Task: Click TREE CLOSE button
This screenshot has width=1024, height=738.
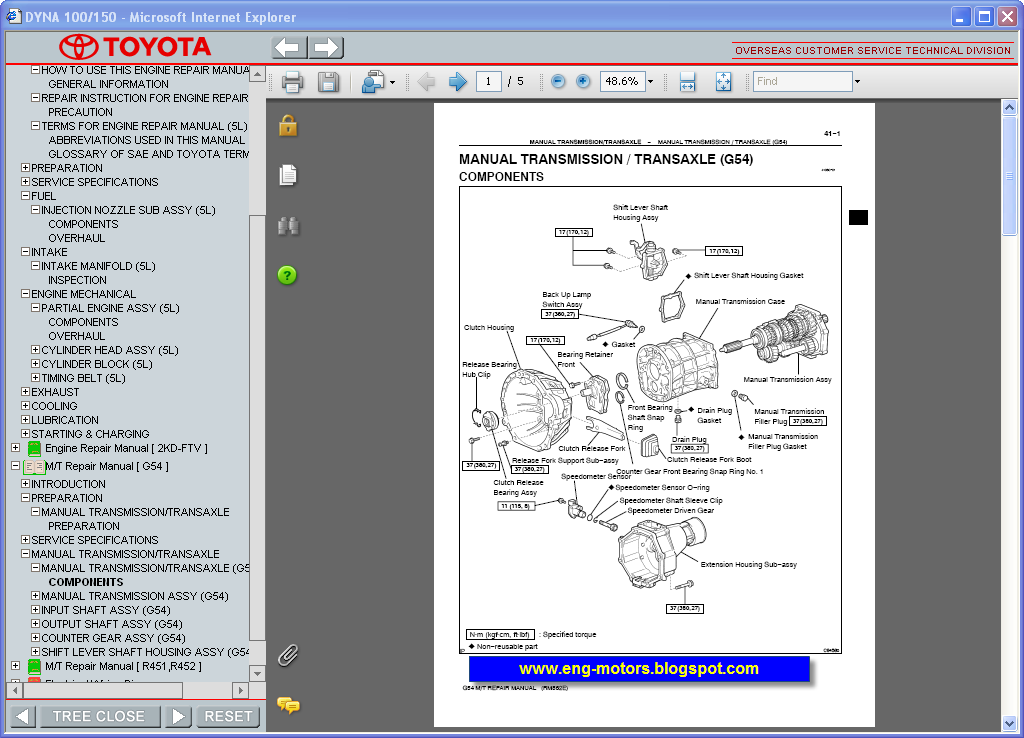Action: pyautogui.click(x=99, y=716)
